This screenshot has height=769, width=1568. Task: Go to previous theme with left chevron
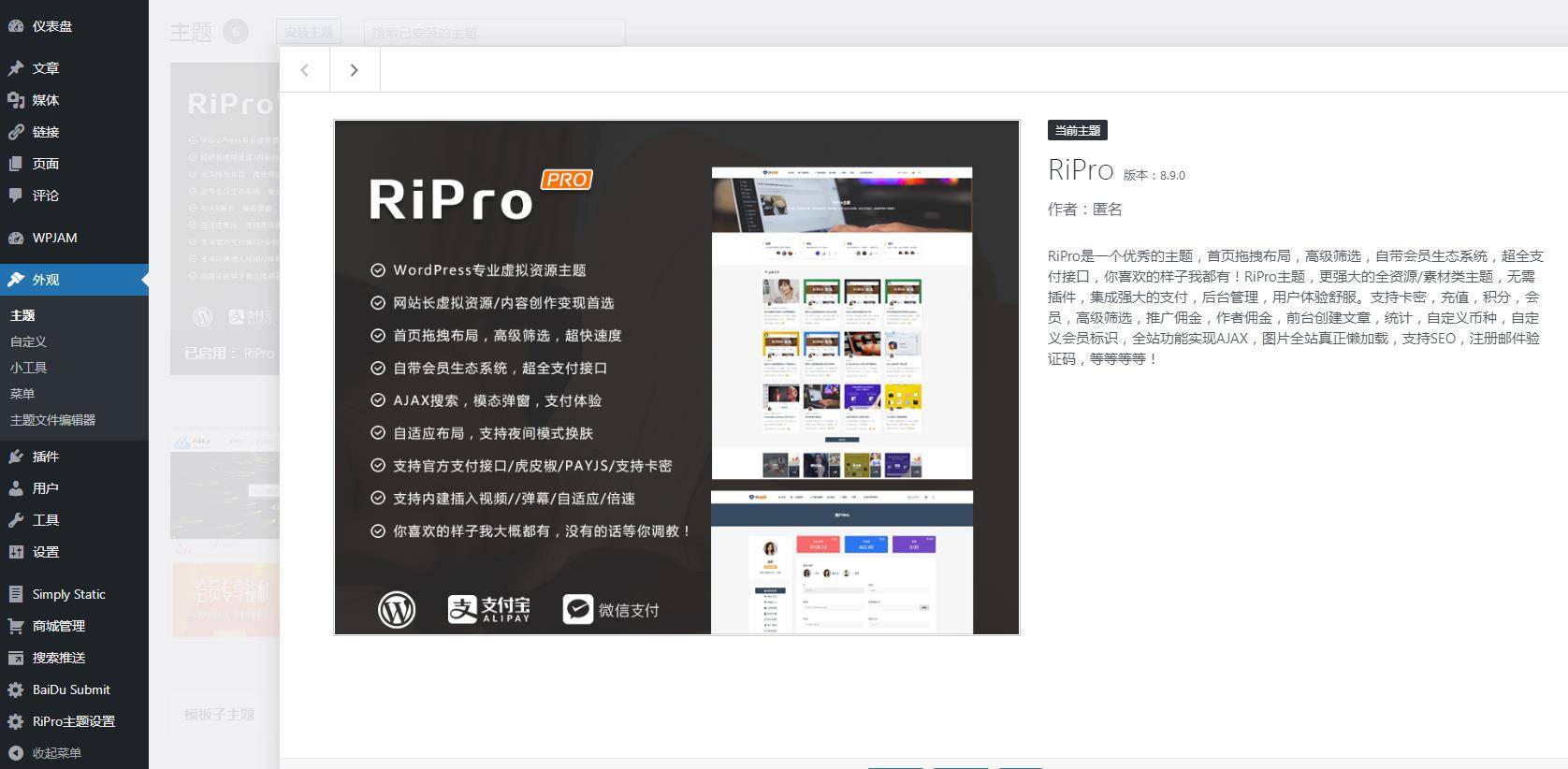pos(305,70)
